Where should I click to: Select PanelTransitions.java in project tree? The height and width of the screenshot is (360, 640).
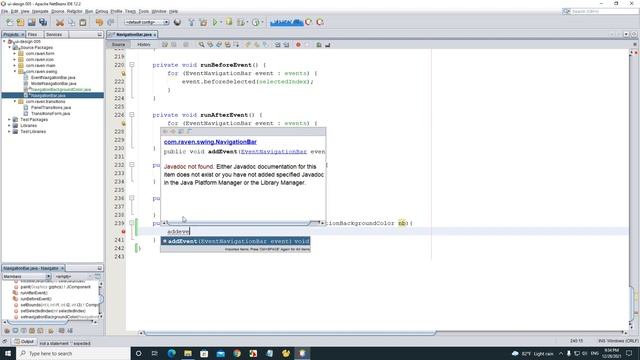coord(51,107)
